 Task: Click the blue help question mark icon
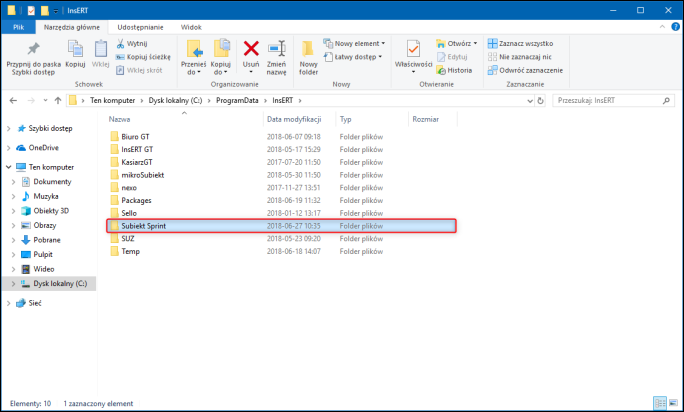[675, 27]
